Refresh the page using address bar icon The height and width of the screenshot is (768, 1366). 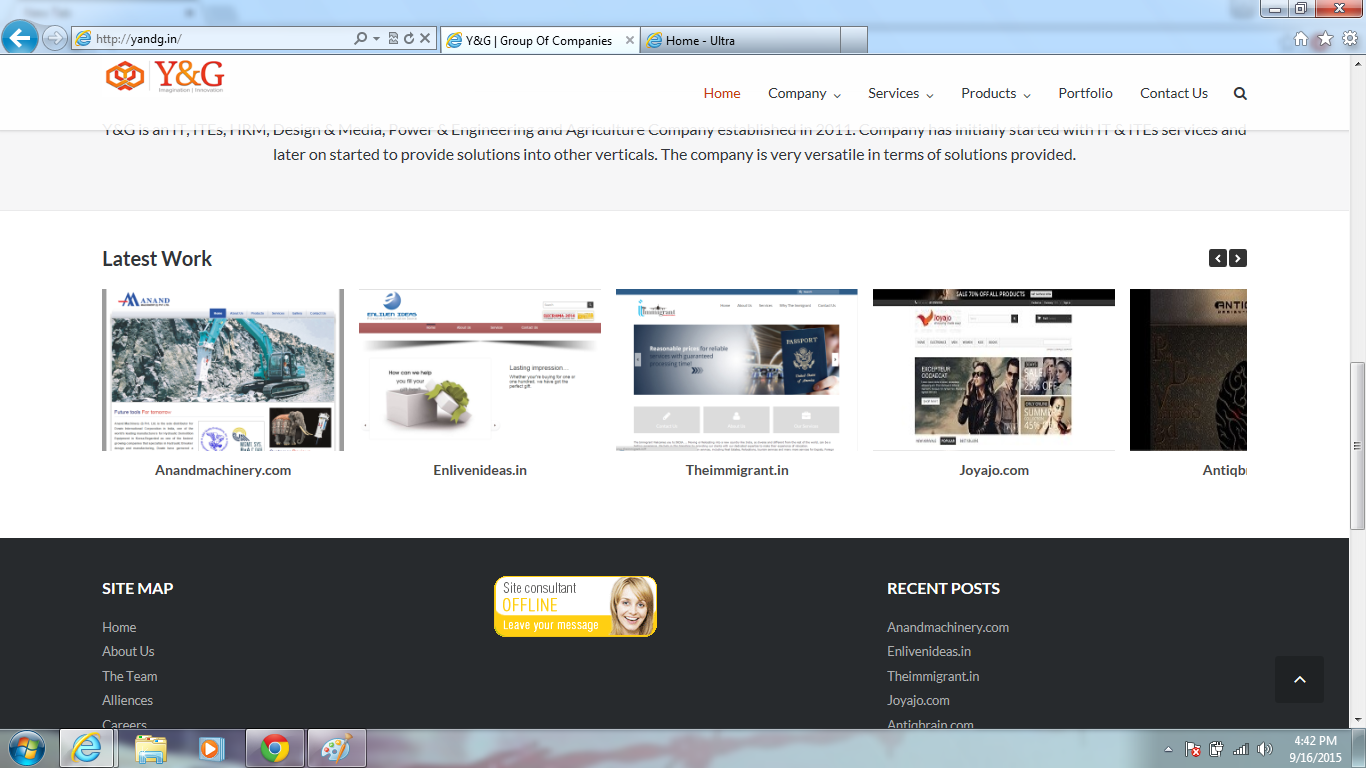click(409, 39)
